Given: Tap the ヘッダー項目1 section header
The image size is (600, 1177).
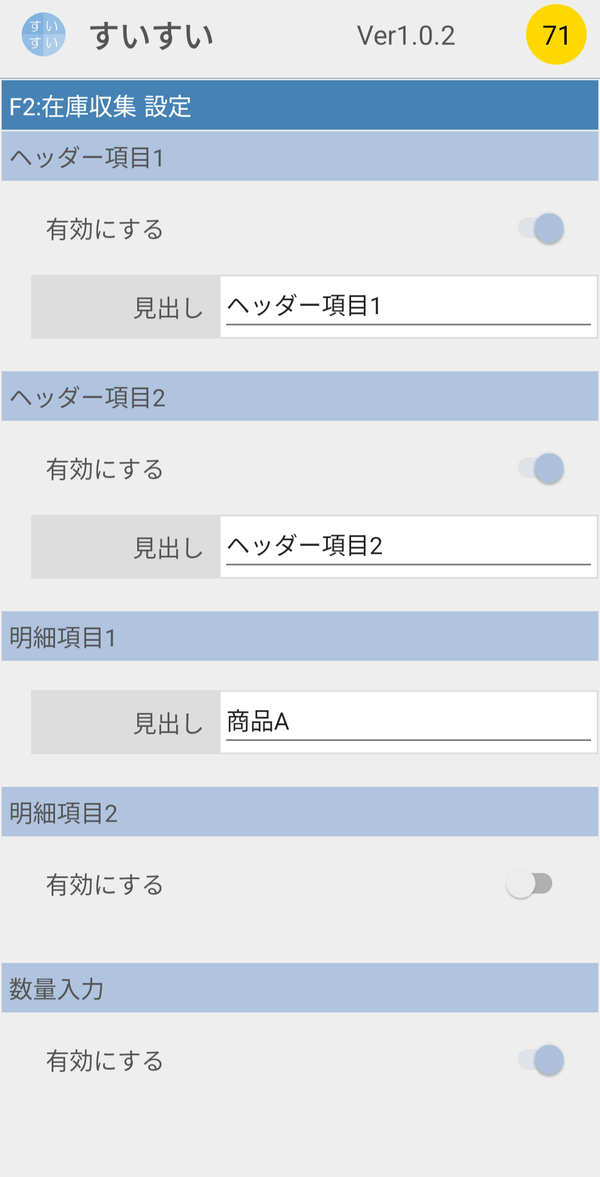Looking at the screenshot, I should (300, 157).
